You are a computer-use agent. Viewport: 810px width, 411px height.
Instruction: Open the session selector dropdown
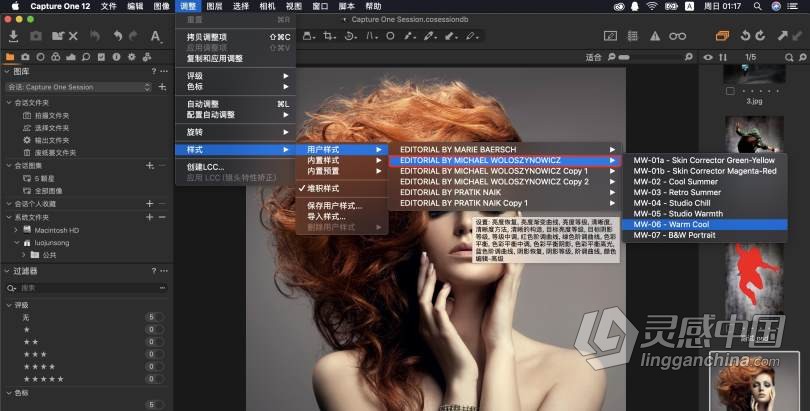79,87
